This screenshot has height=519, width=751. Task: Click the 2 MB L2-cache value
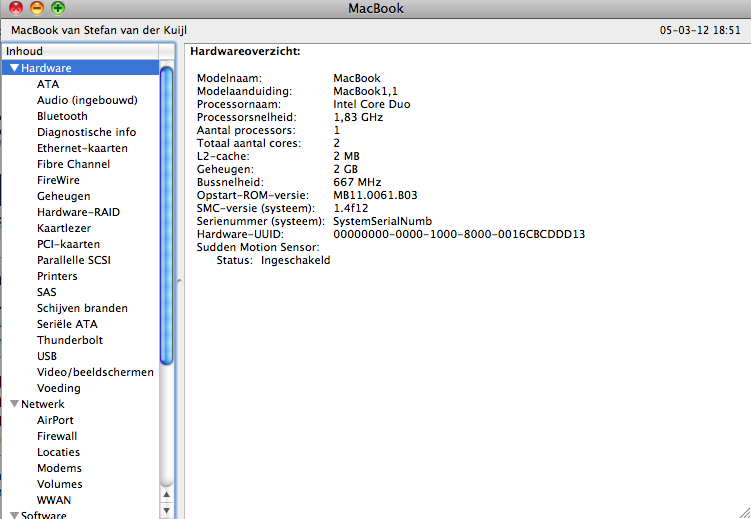346,156
